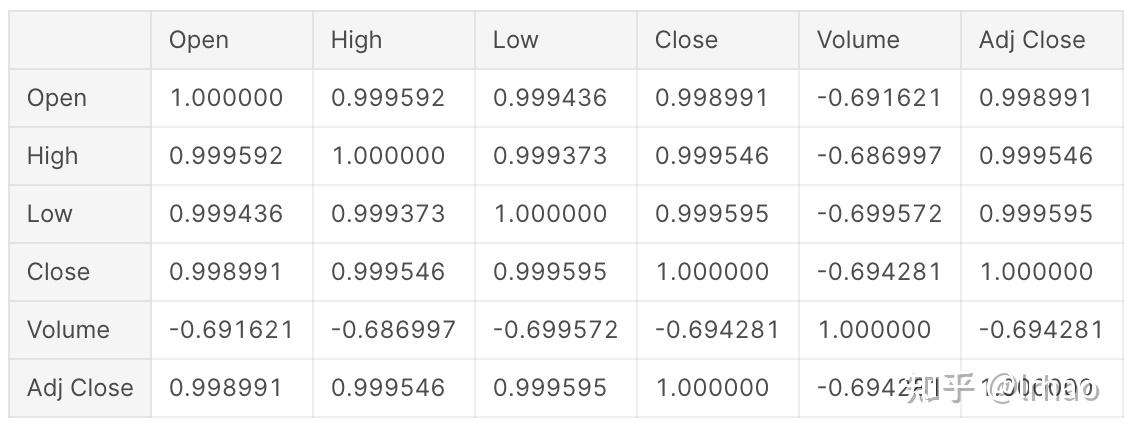Image resolution: width=1128 pixels, height=434 pixels.
Task: Select Close row's Open cell 0.998991
Action: click(x=226, y=272)
